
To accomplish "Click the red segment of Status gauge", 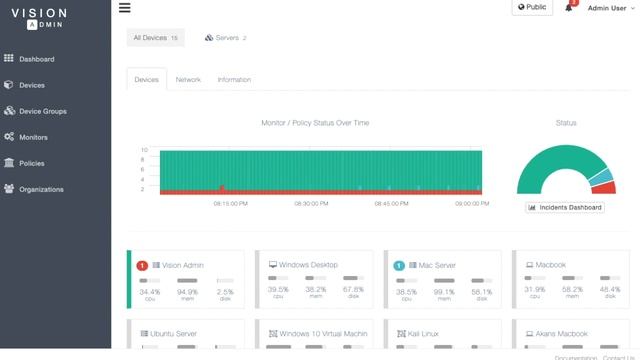I will [605, 189].
